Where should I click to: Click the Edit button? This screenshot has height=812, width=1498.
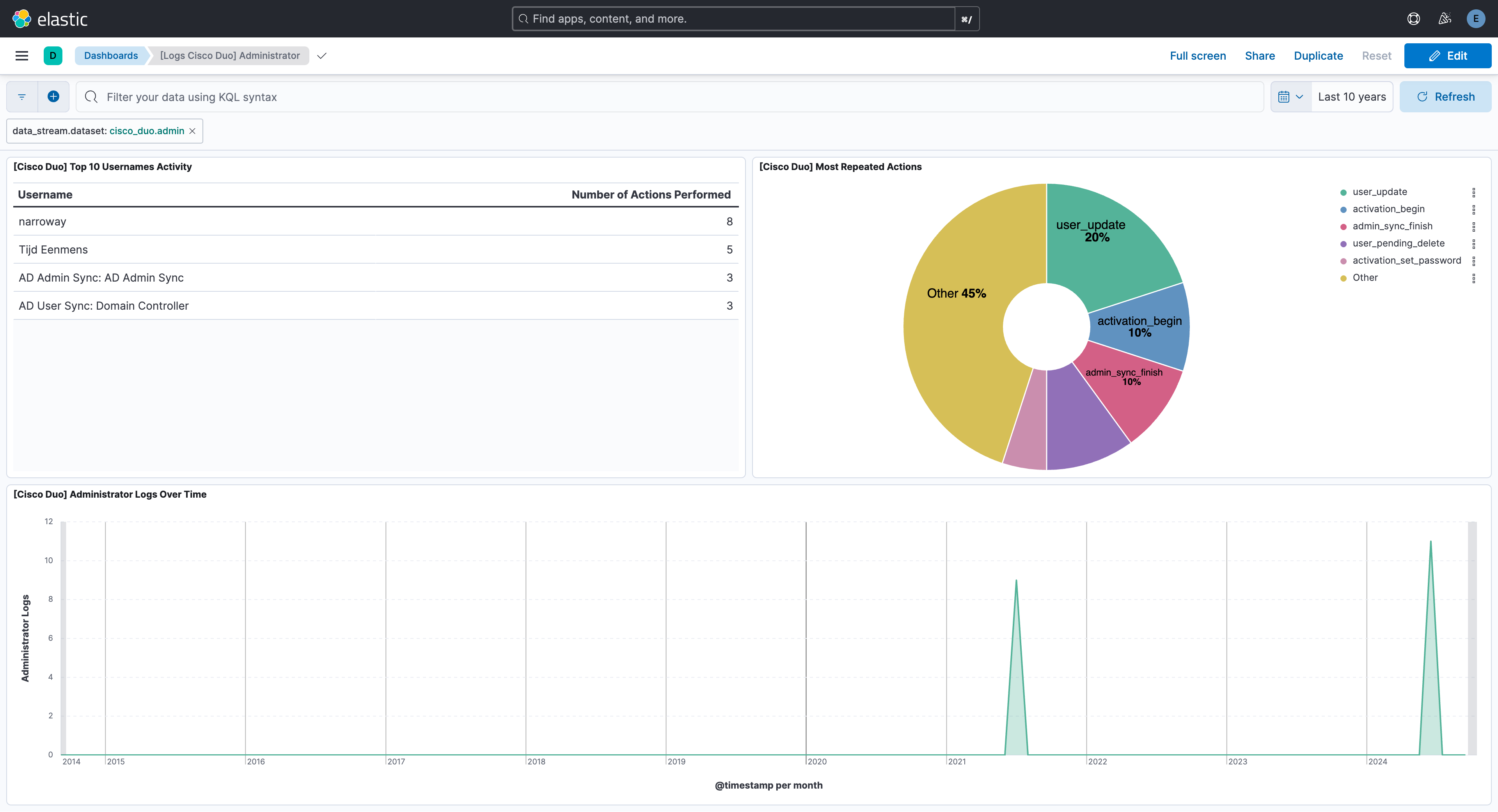pyautogui.click(x=1448, y=55)
